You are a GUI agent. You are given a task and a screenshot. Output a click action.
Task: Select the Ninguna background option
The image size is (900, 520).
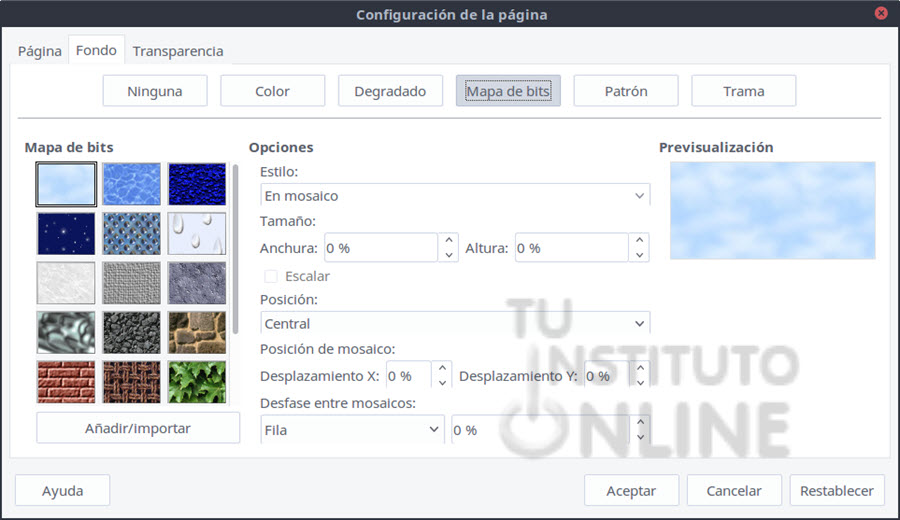[155, 91]
